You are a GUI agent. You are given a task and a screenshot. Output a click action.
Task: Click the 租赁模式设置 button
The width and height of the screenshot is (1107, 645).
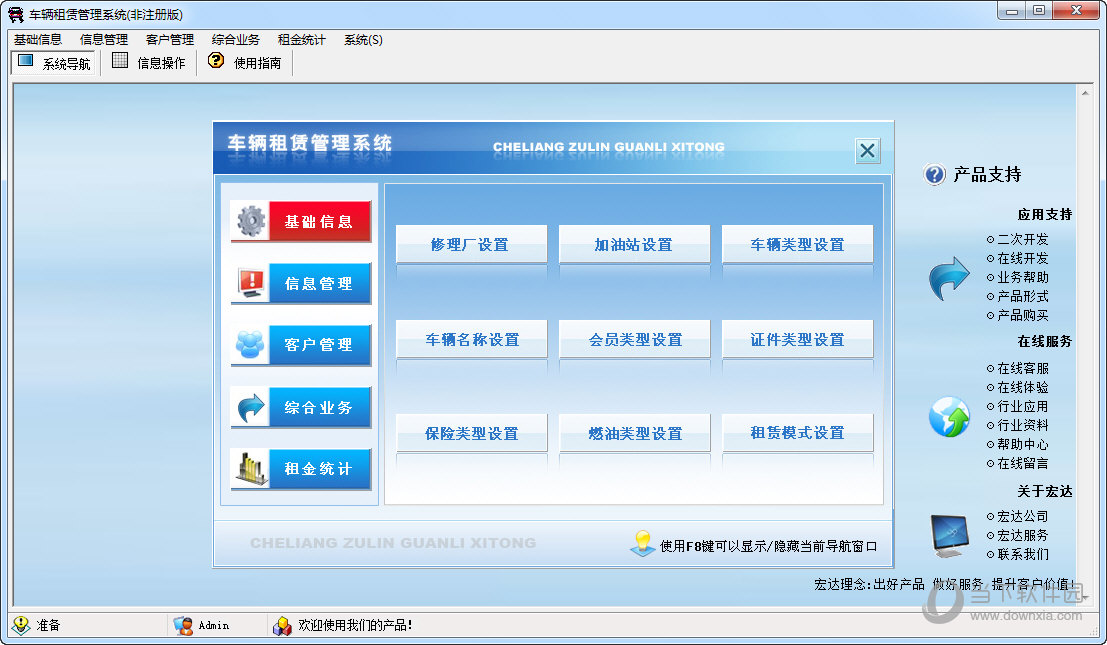tap(797, 433)
